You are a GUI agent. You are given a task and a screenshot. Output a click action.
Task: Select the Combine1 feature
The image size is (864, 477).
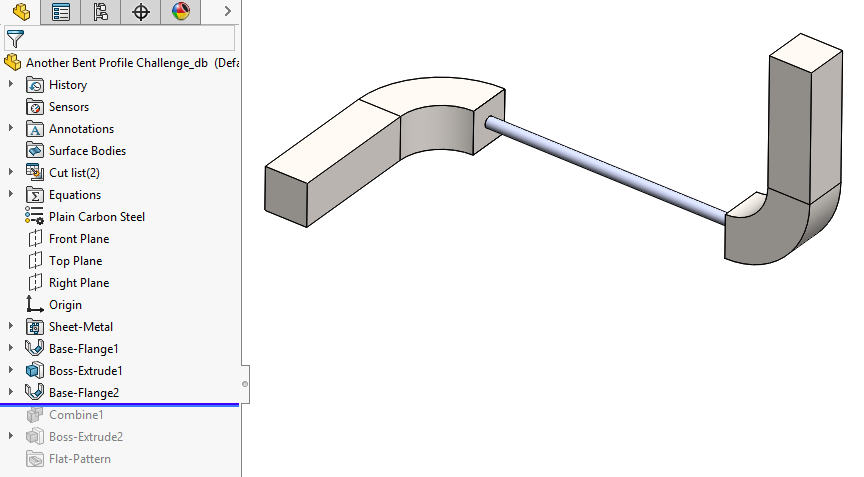pyautogui.click(x=76, y=415)
